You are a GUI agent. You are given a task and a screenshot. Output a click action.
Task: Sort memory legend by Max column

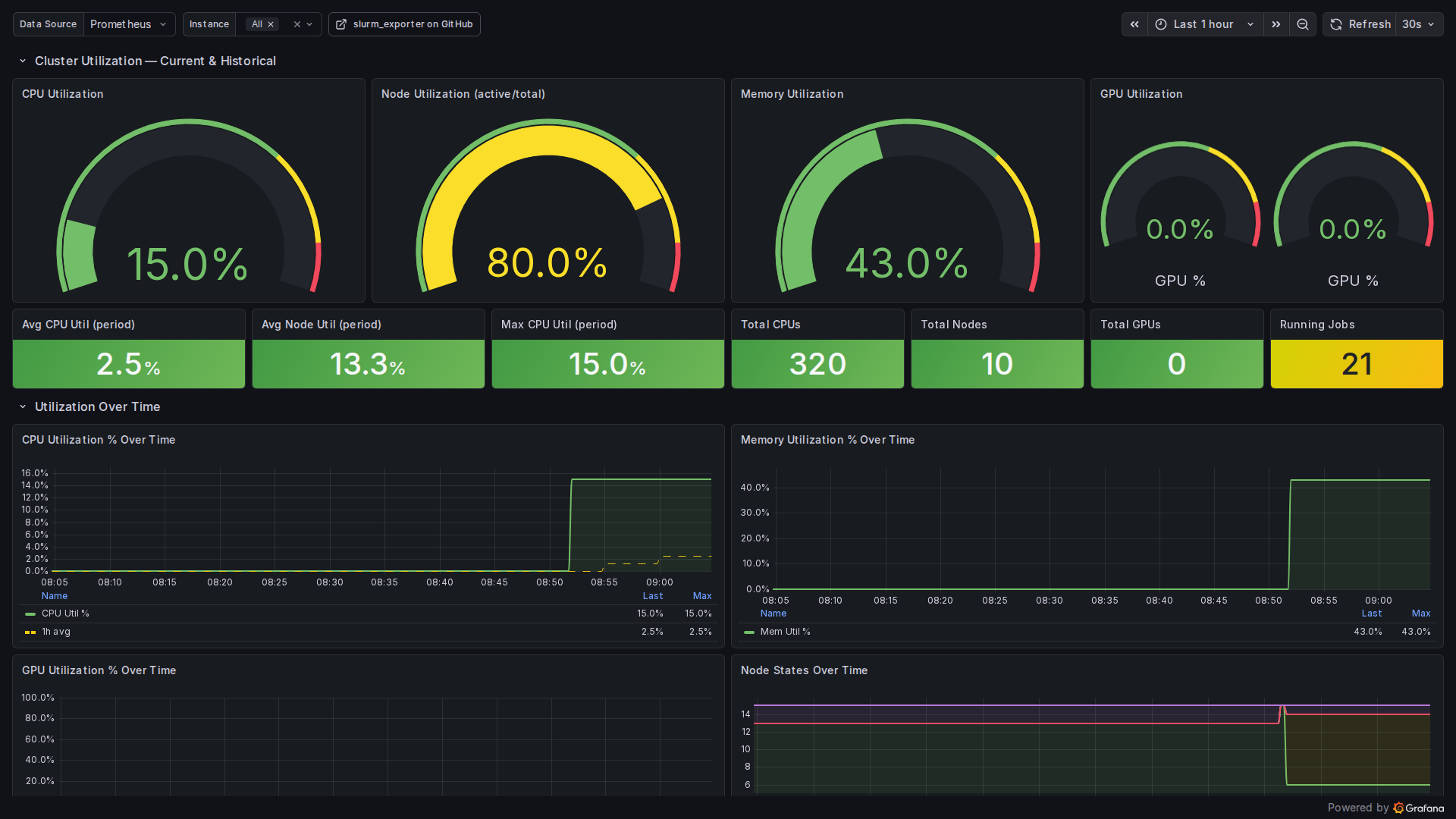[1421, 613]
